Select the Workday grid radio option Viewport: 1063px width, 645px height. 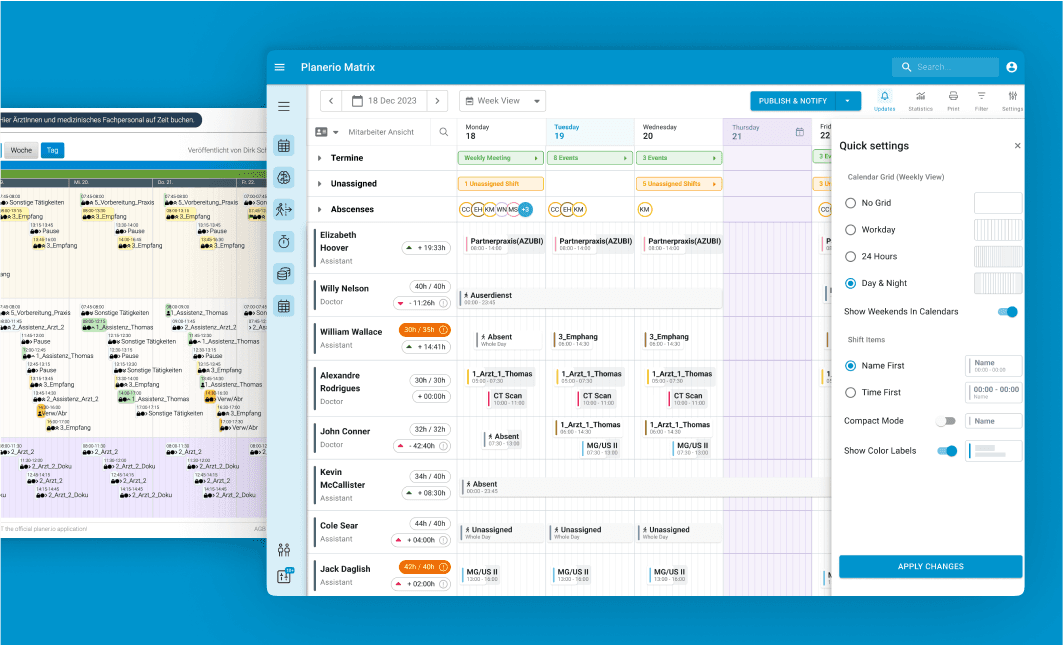(850, 230)
